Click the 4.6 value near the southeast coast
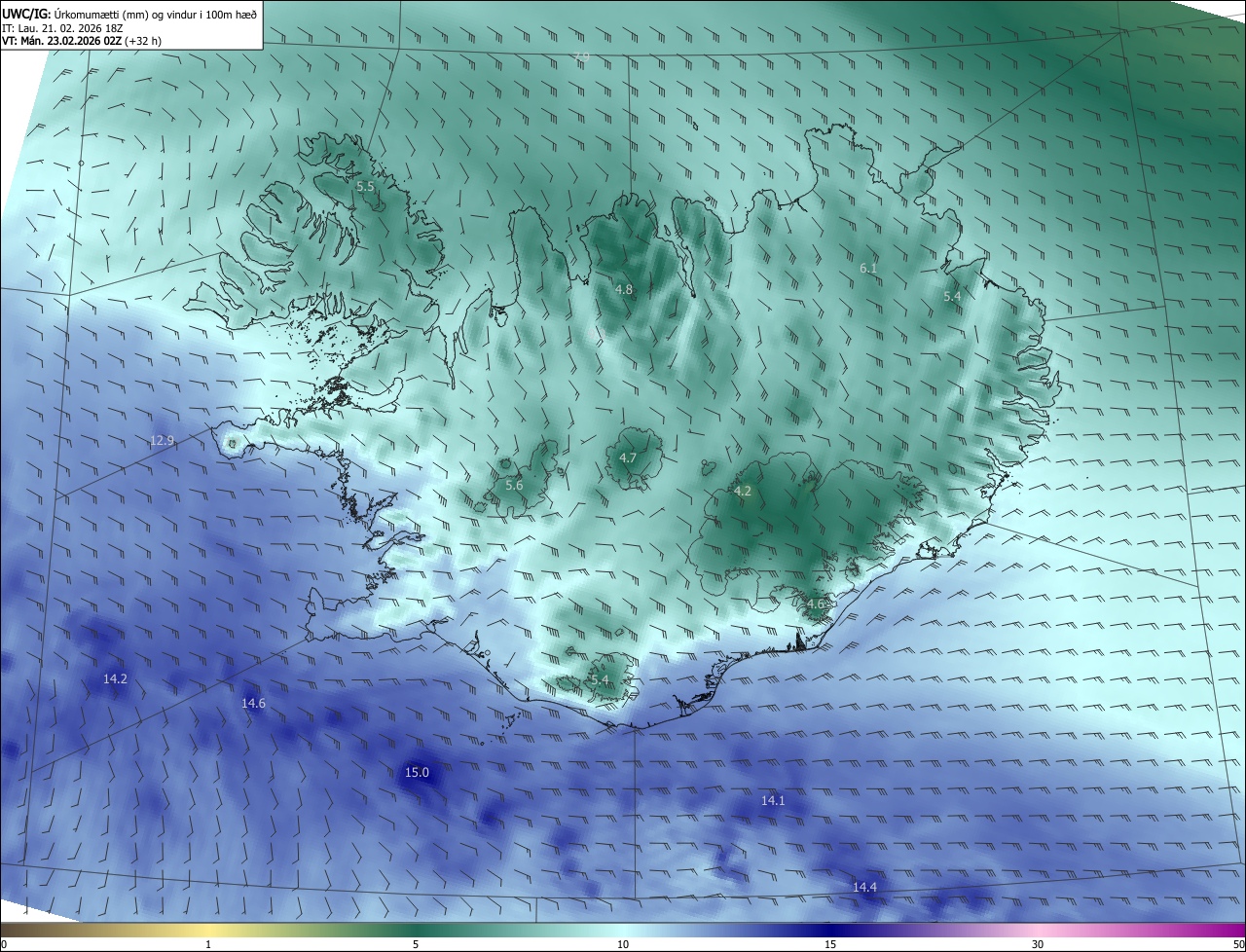The height and width of the screenshot is (952, 1246). tap(816, 604)
